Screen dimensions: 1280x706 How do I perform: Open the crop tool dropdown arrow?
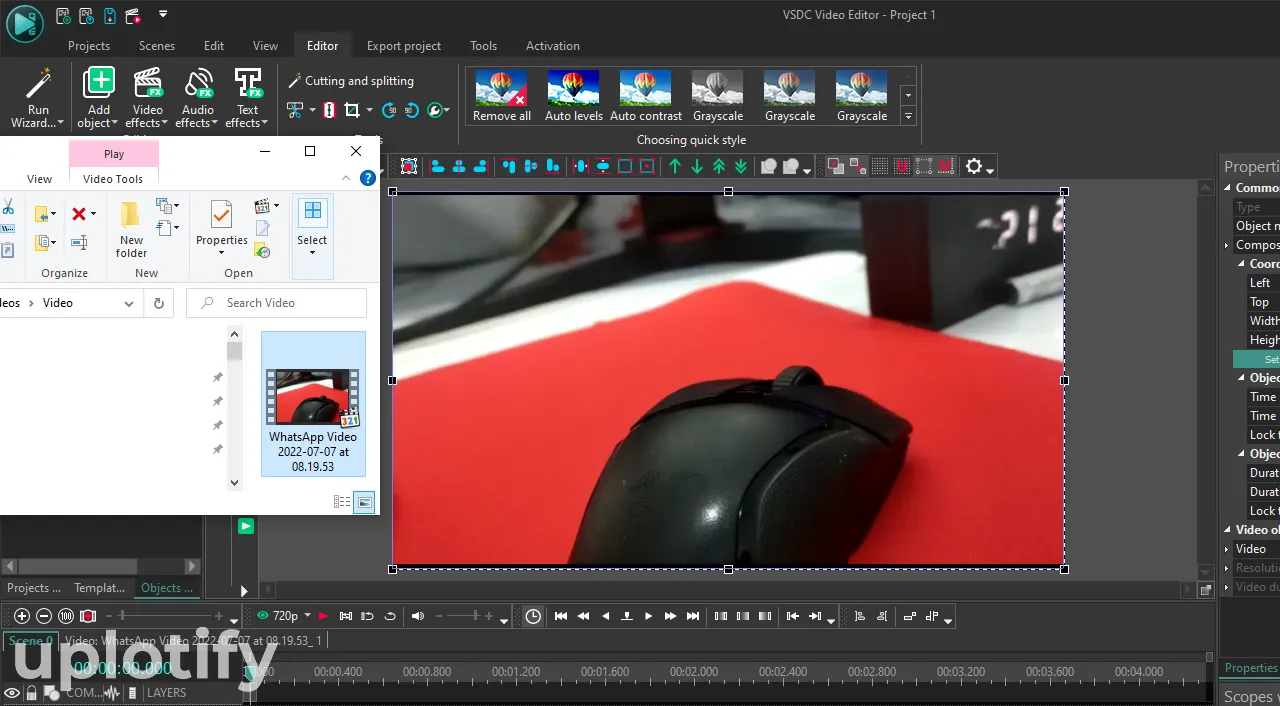tap(369, 110)
